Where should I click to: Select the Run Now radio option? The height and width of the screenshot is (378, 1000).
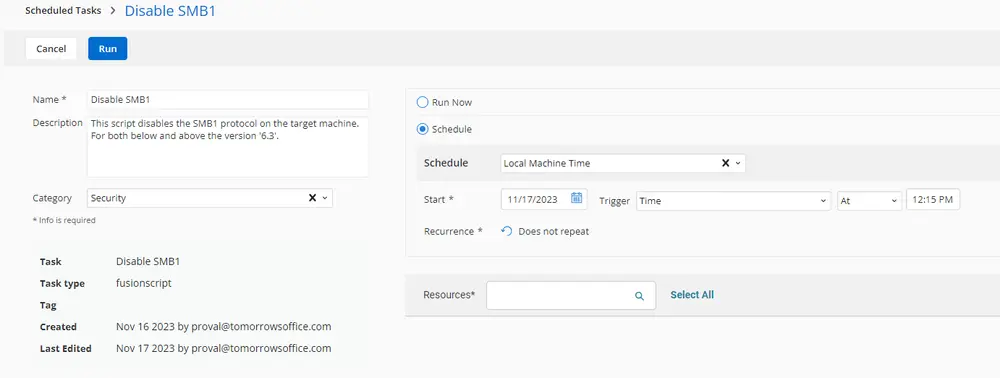pos(422,102)
